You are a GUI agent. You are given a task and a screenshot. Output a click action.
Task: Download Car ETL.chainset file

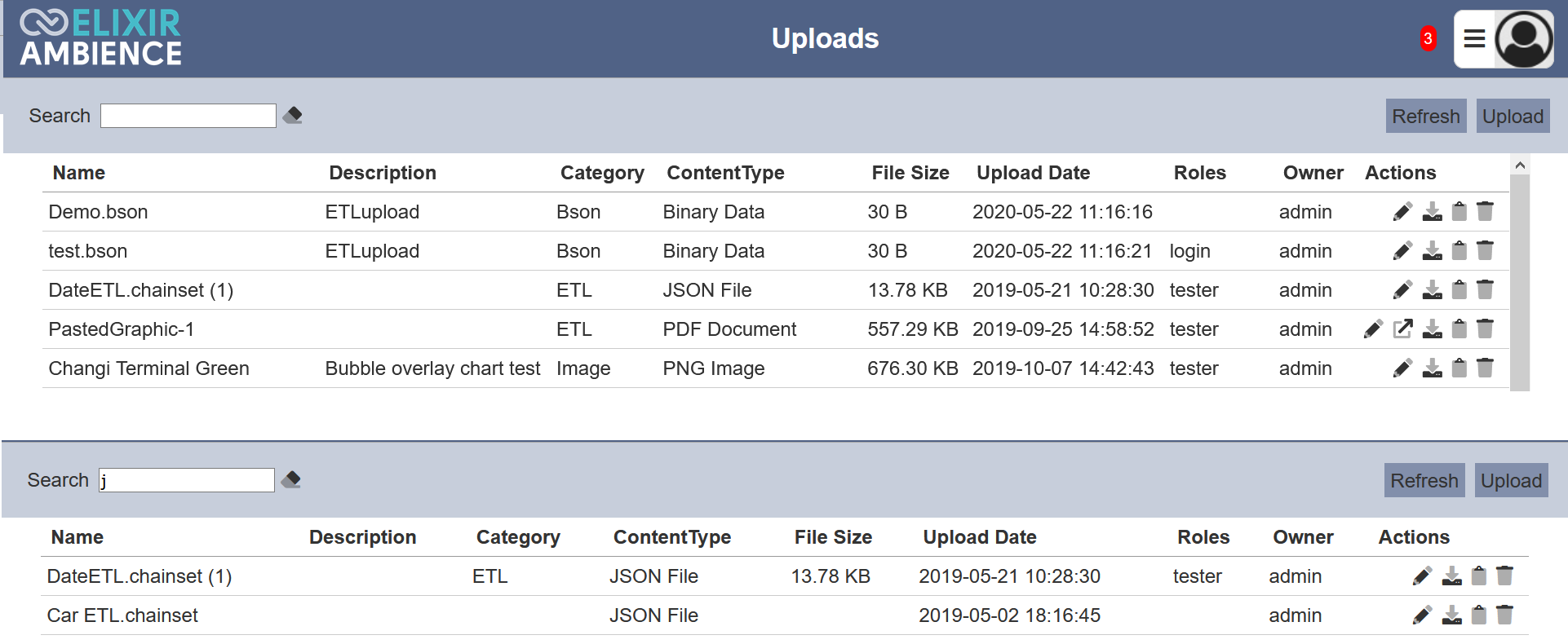click(x=1451, y=615)
